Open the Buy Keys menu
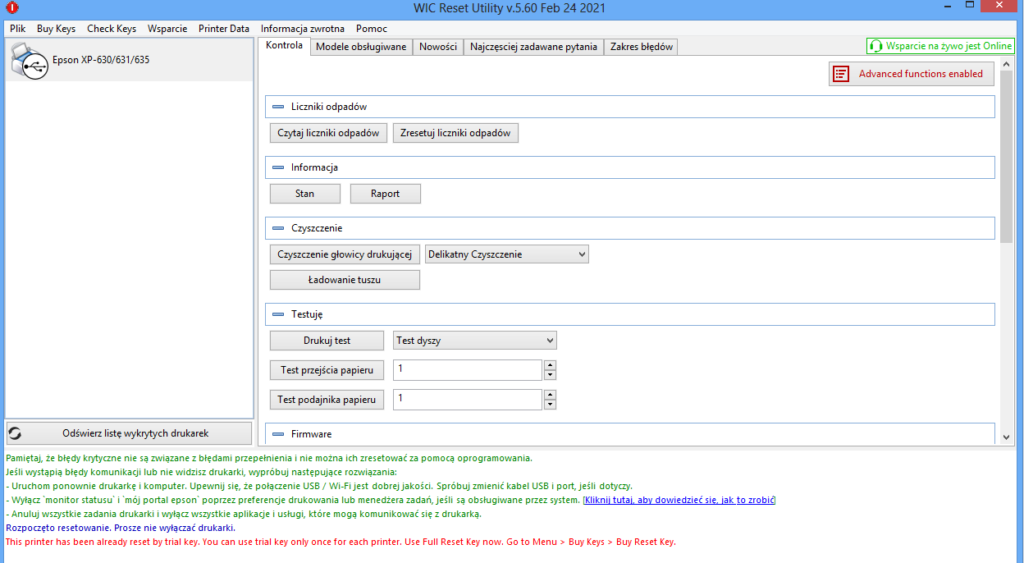Screen dimensions: 1024x563 pyautogui.click(x=56, y=28)
